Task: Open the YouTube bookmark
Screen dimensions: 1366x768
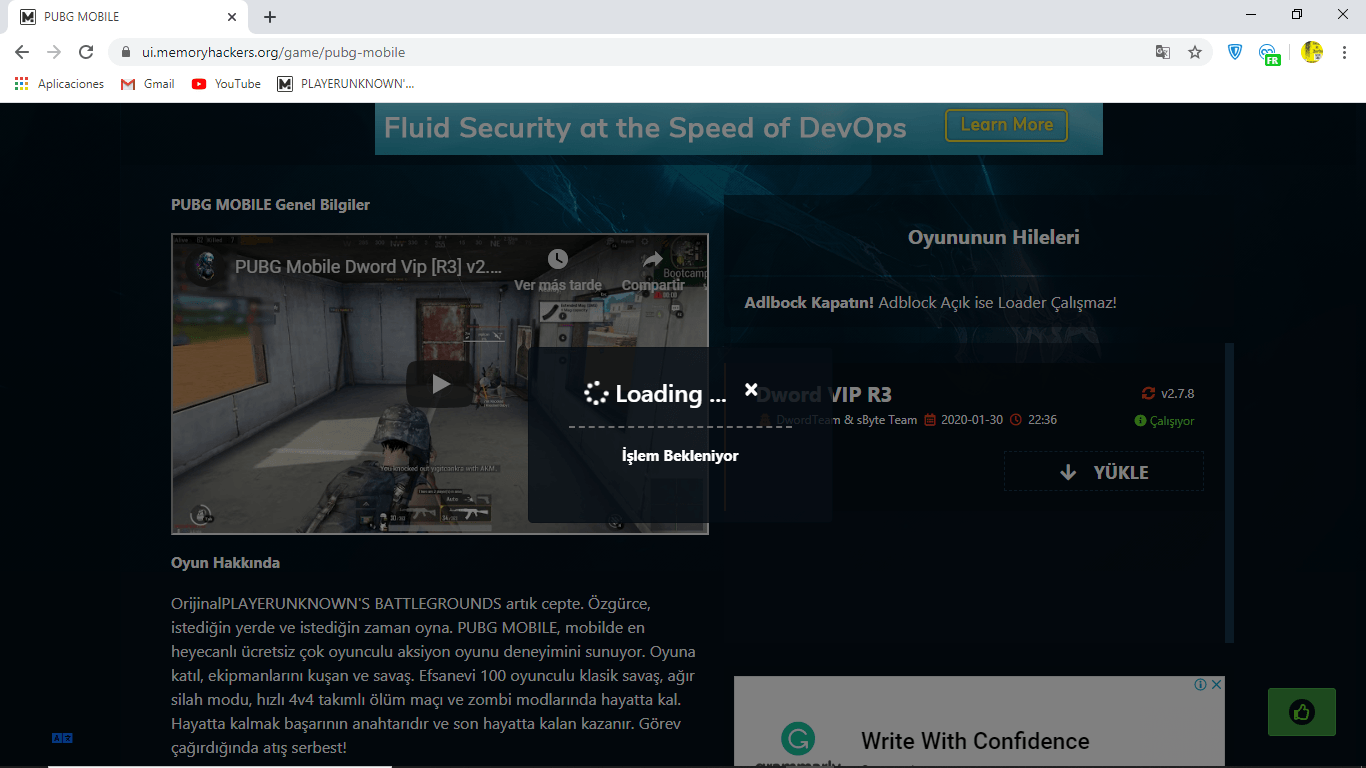Action: [226, 84]
